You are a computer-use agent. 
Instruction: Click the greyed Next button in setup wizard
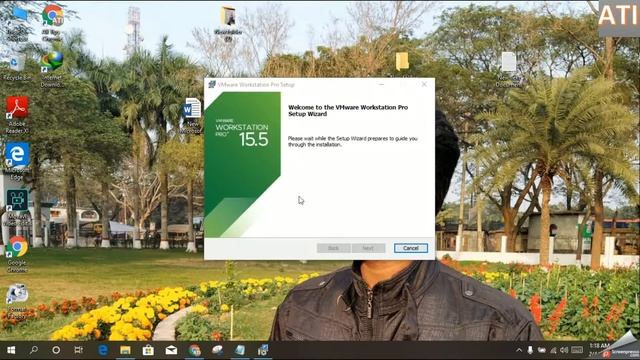(368, 248)
